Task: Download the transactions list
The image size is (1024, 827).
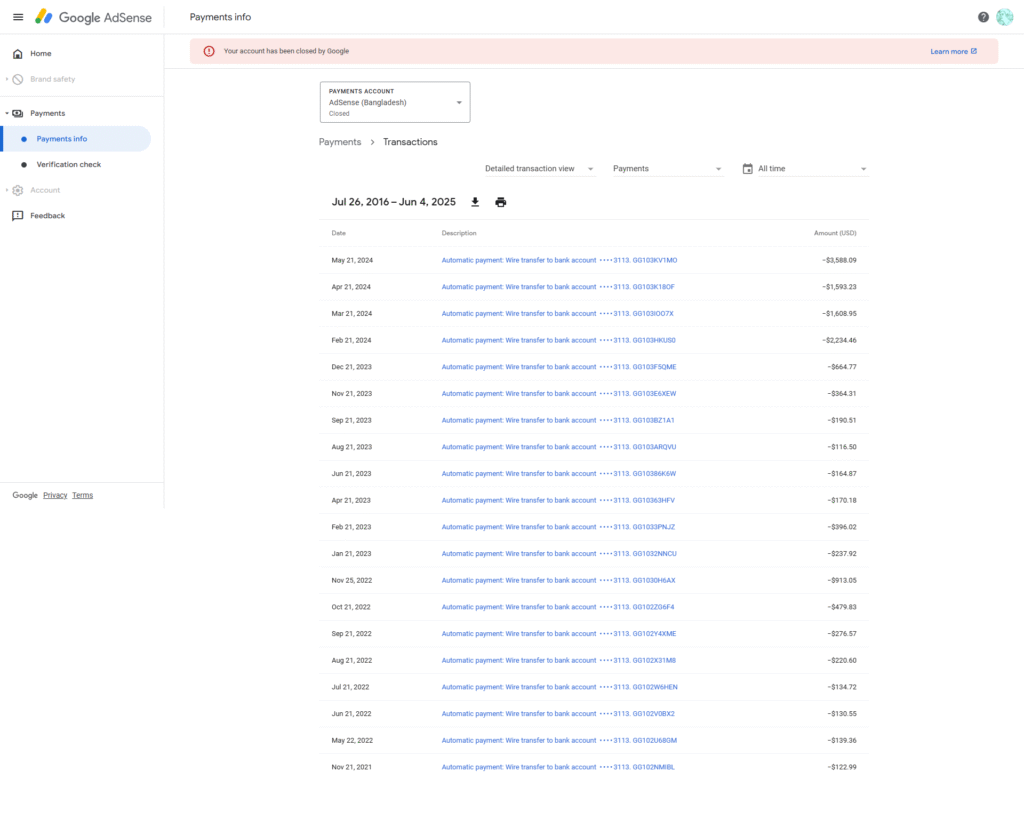Action: pyautogui.click(x=475, y=201)
